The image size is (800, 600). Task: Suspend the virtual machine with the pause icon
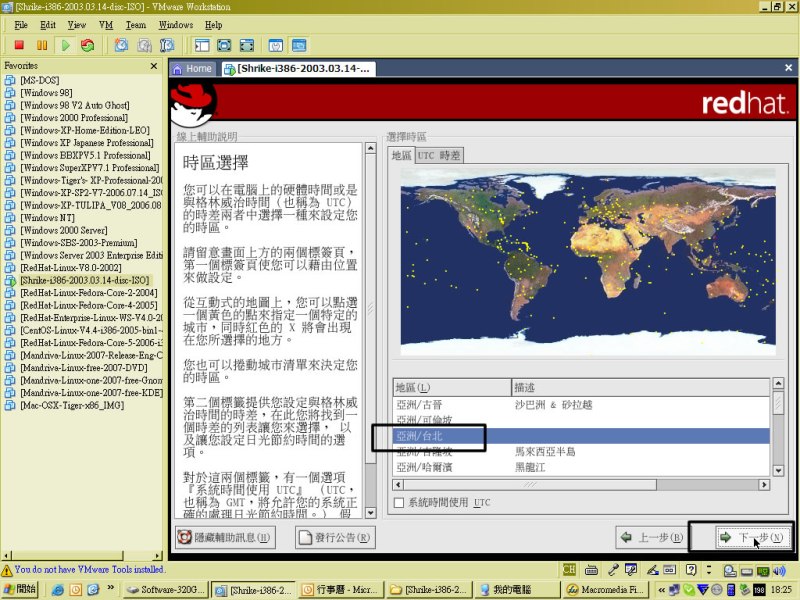pos(42,45)
